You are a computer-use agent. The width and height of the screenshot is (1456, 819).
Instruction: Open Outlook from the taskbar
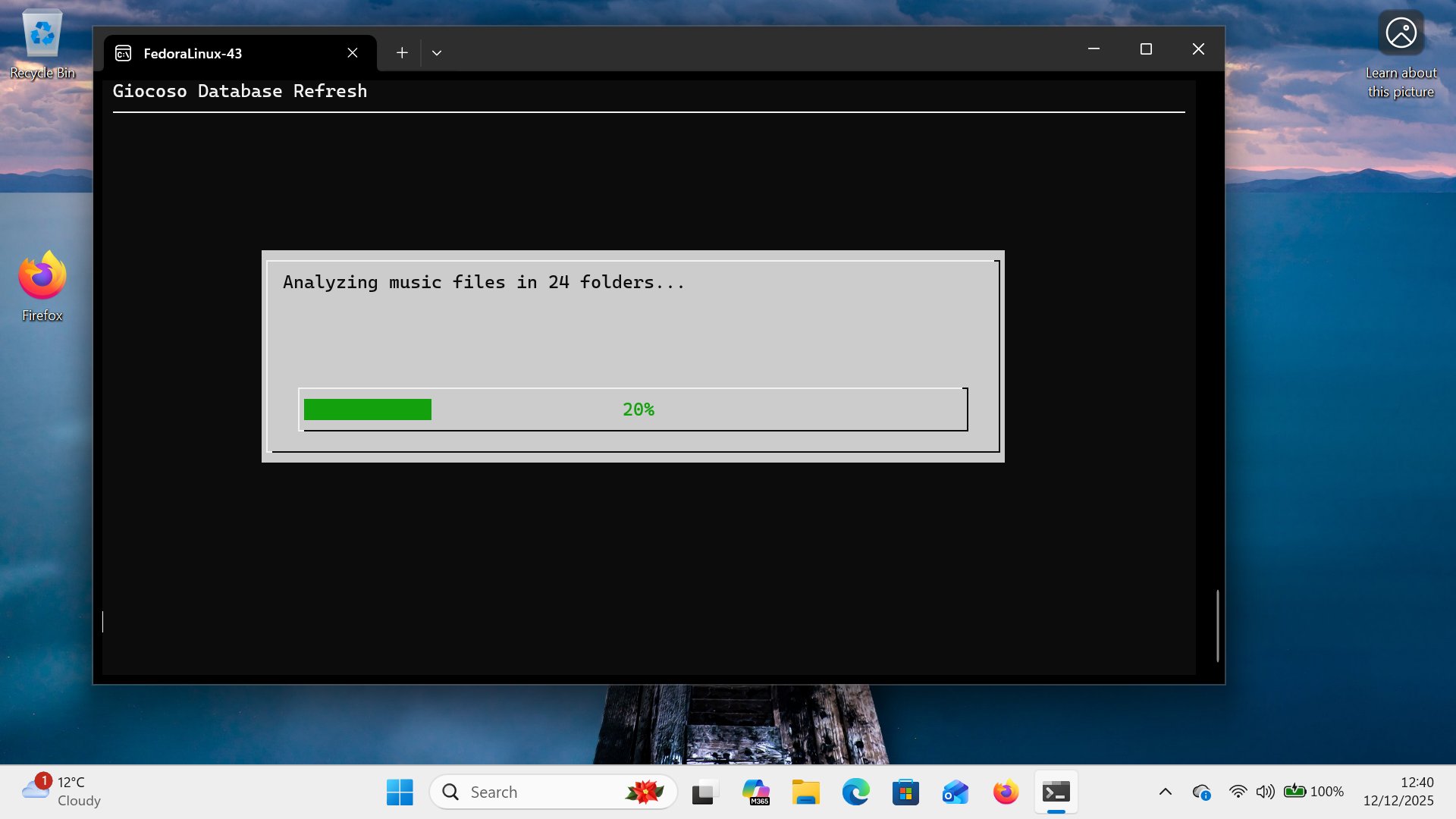coord(955,792)
